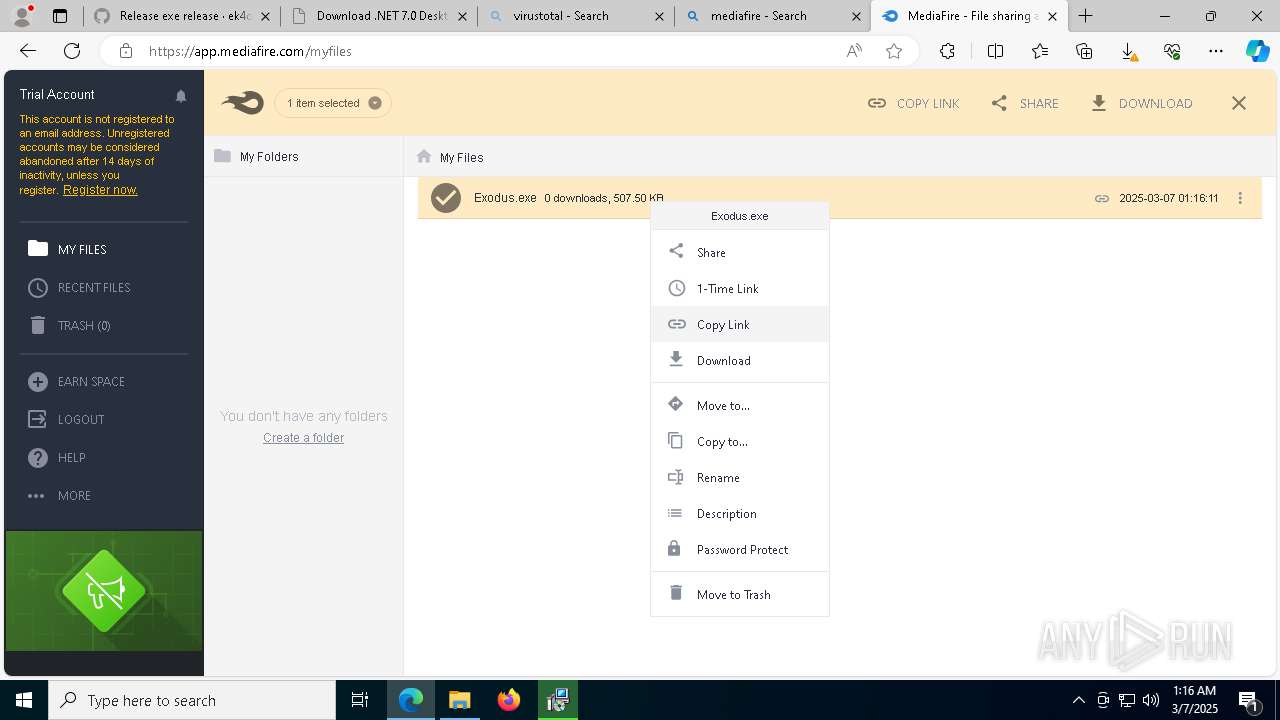The width and height of the screenshot is (1280, 720).
Task: Click COPY LINK in the top action bar
Action: [914, 103]
